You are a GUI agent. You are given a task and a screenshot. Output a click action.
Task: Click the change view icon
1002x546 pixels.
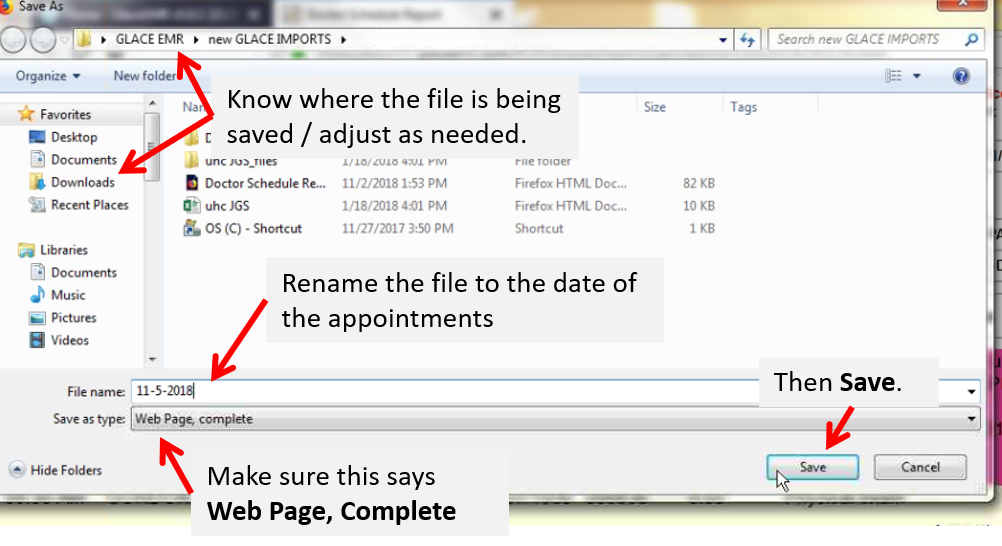[x=894, y=76]
